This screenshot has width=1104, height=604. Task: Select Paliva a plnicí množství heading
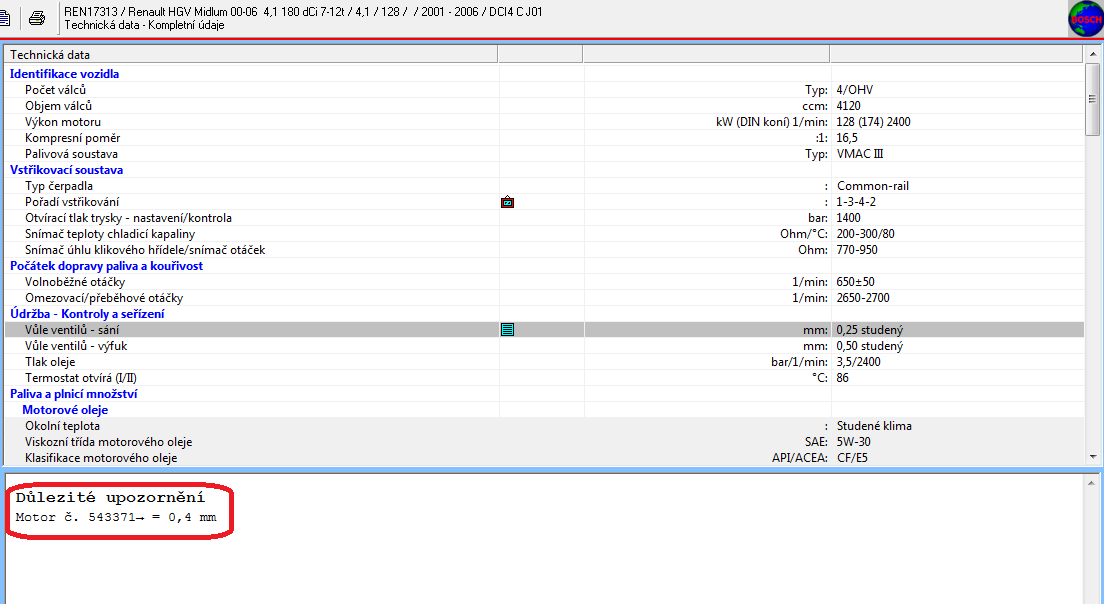point(73,394)
